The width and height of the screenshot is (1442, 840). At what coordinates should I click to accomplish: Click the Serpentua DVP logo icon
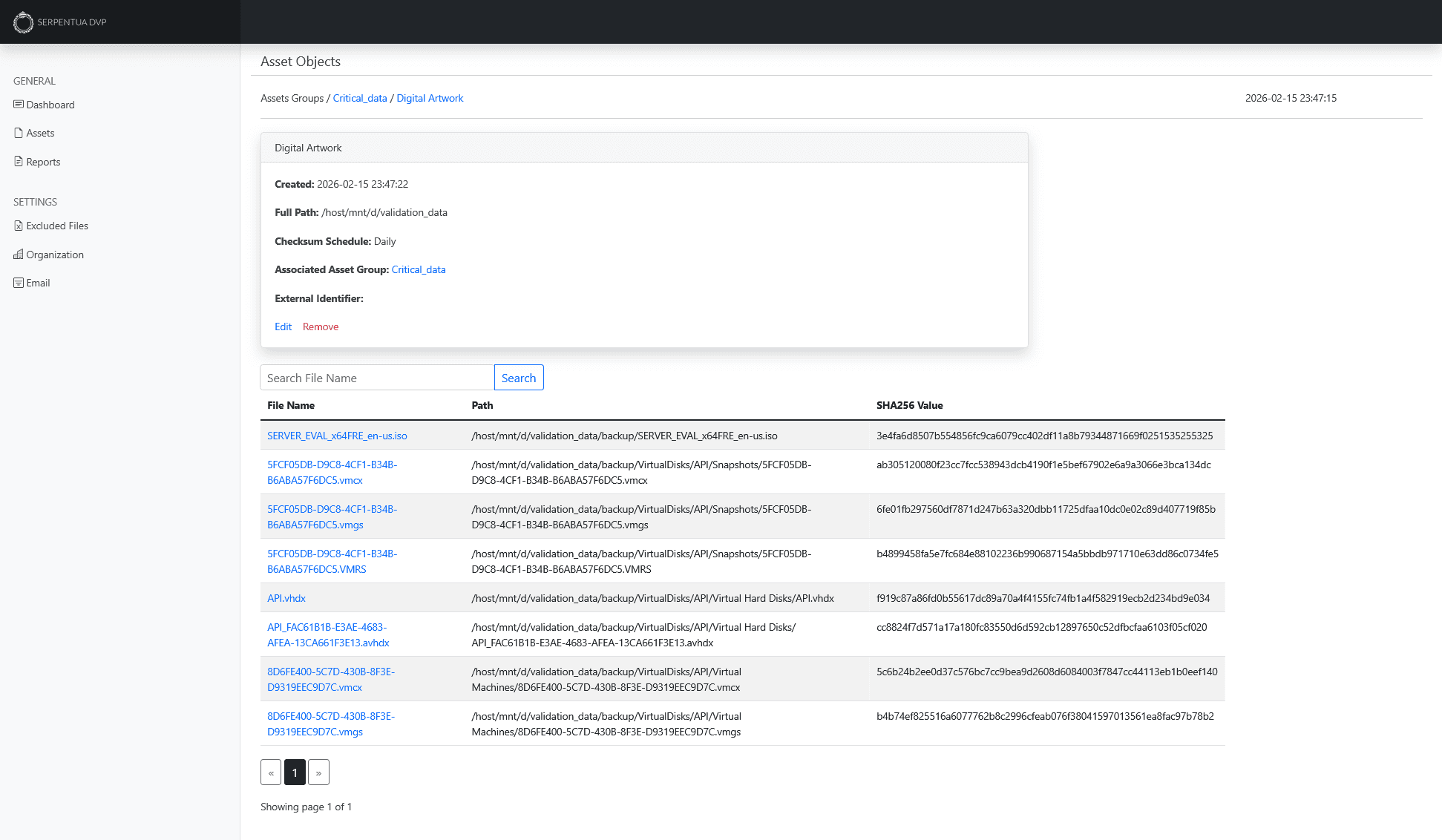(x=23, y=22)
